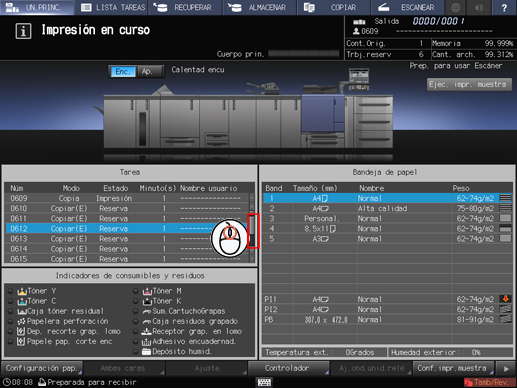Open Configuración pap. button
This screenshot has width=517, height=388.
click(42, 368)
